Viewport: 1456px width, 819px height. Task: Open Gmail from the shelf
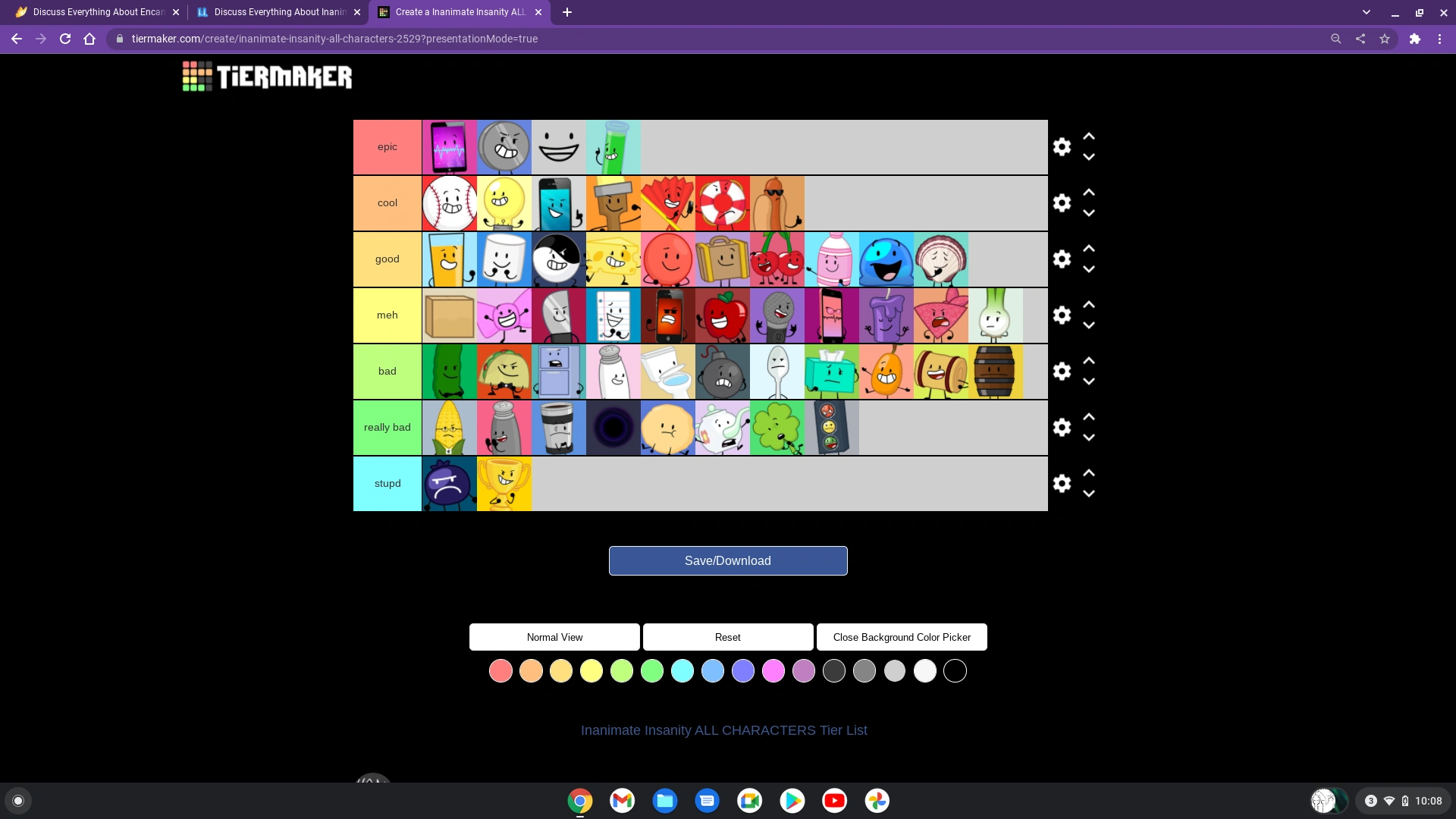click(x=622, y=800)
